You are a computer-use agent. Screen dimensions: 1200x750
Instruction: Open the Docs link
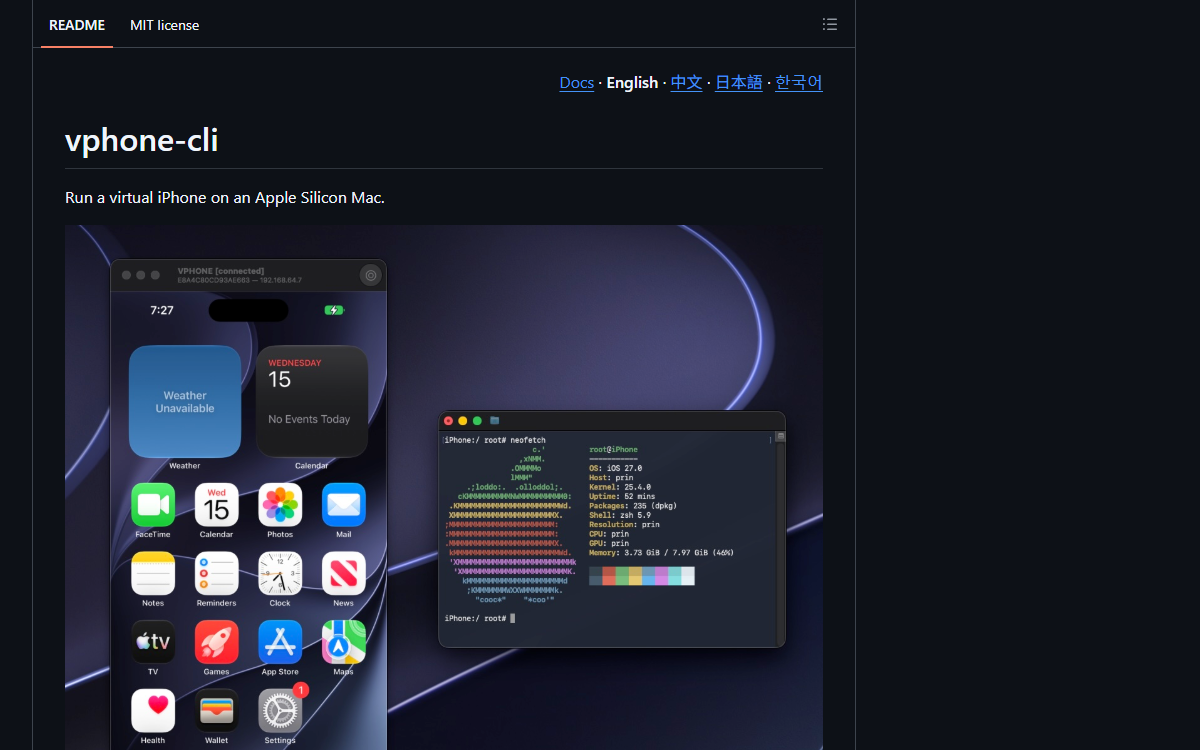click(x=577, y=82)
